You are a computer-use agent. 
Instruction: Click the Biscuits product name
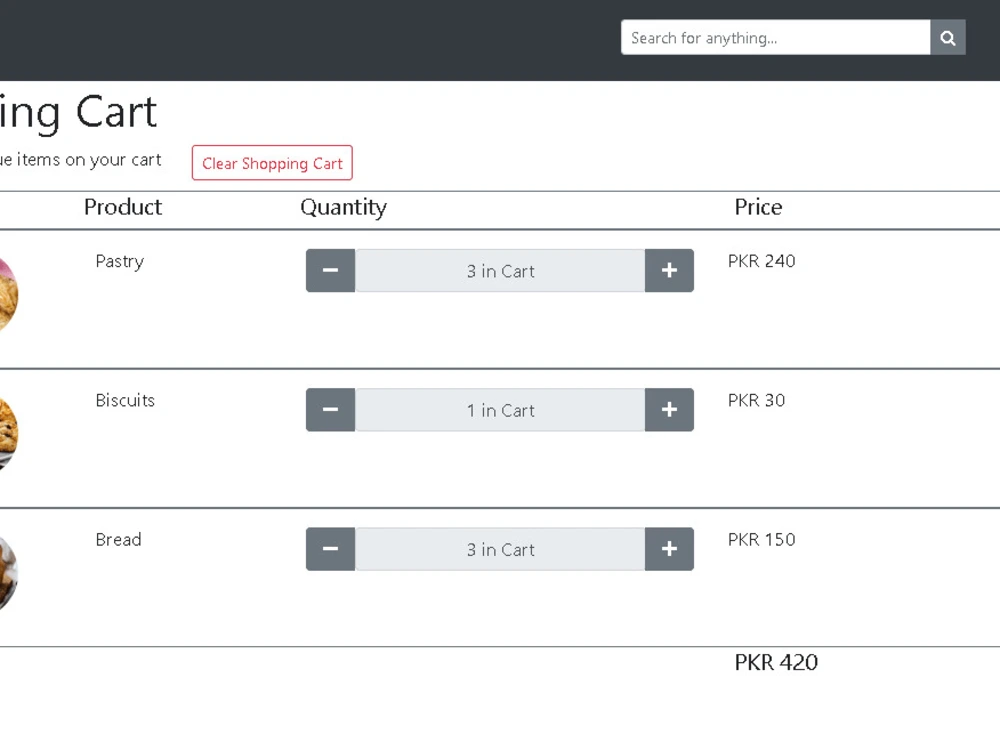pos(125,401)
